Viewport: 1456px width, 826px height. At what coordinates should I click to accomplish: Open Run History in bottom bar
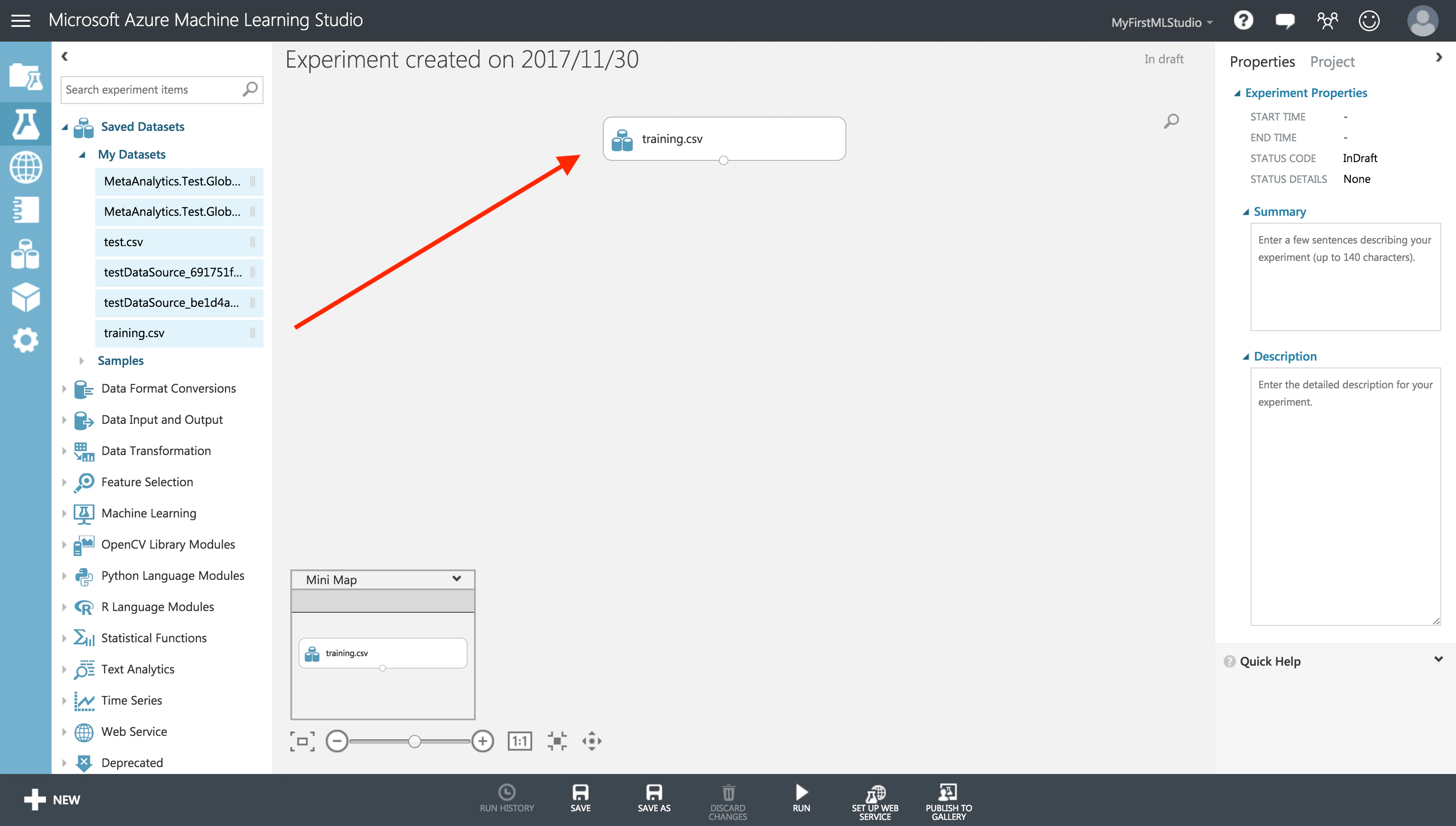click(x=507, y=798)
